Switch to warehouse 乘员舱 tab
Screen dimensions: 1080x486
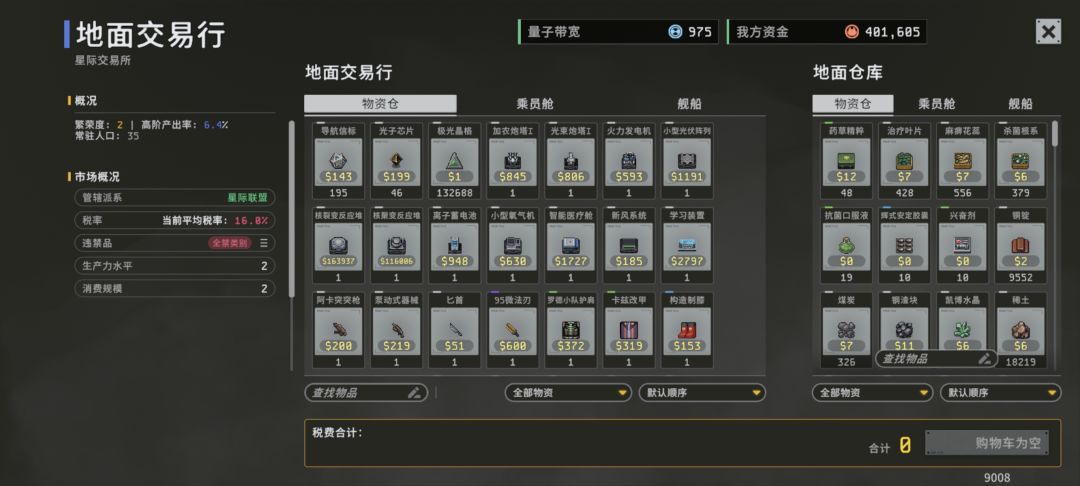(x=937, y=104)
